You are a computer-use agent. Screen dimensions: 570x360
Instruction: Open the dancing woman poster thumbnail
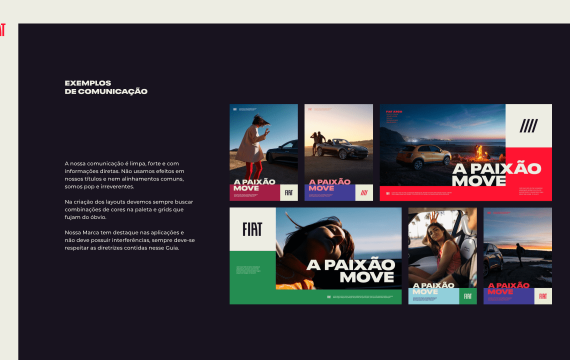264,152
